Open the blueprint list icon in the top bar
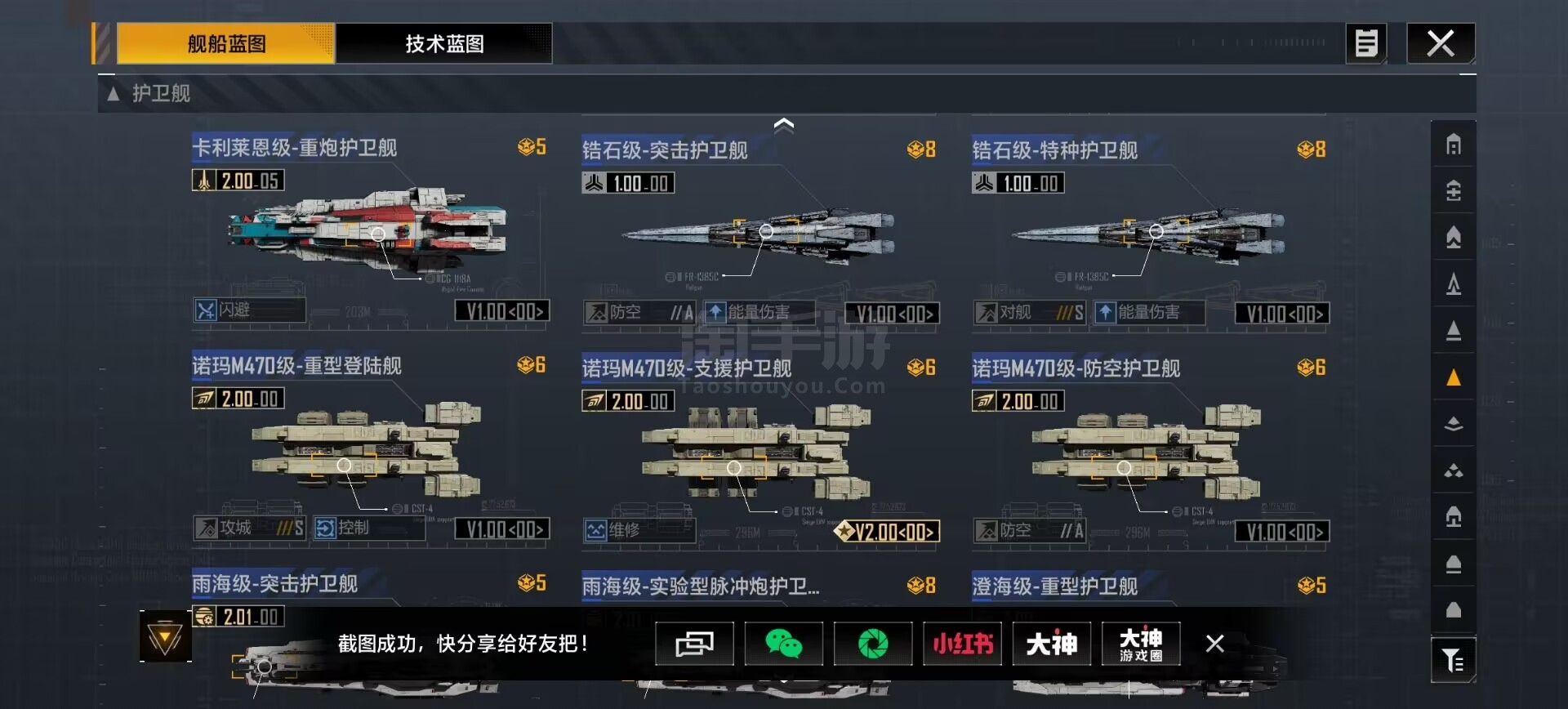The image size is (1568, 709). click(1366, 43)
